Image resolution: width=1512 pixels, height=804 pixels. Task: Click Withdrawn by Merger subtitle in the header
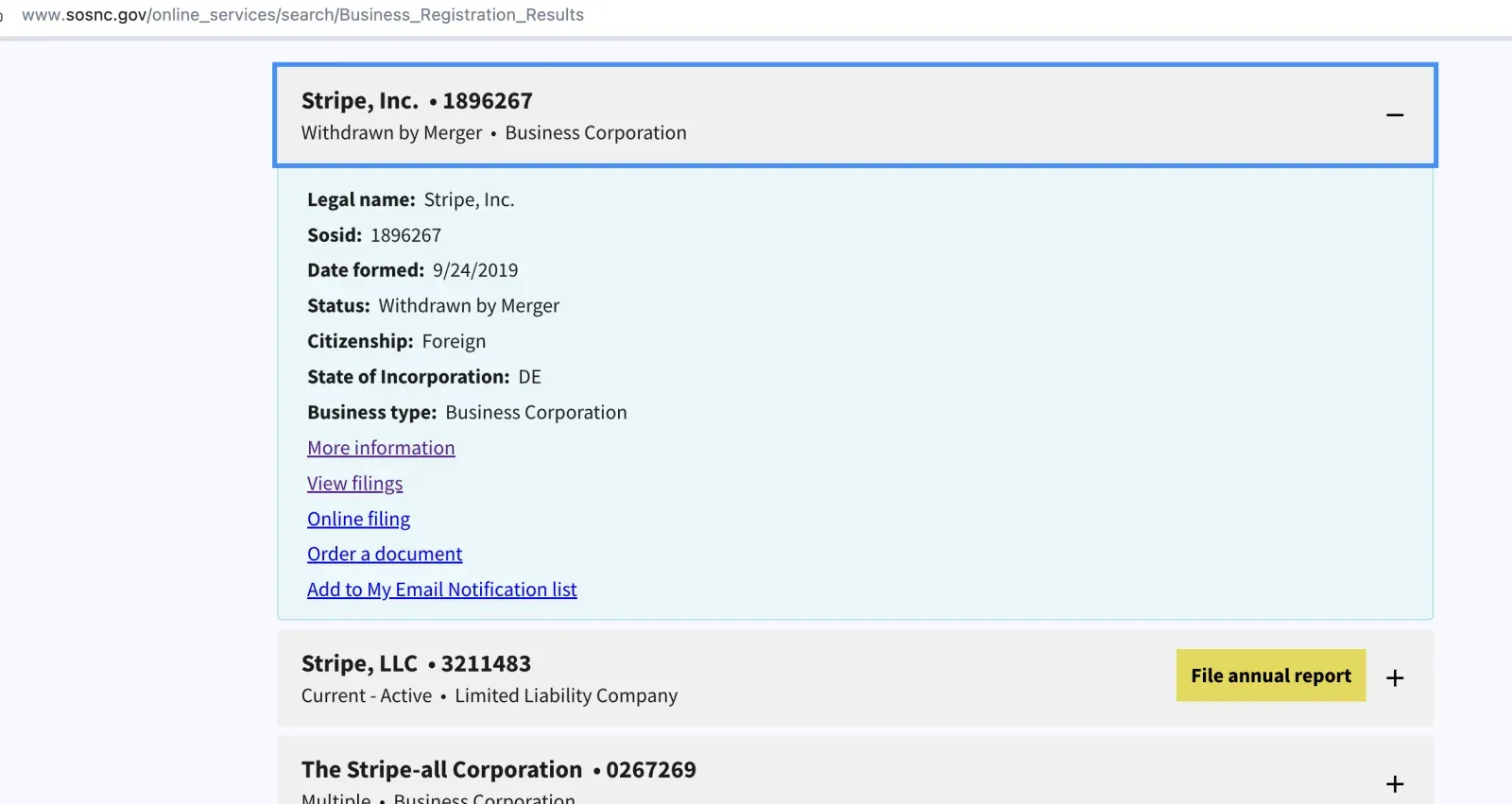(x=391, y=133)
